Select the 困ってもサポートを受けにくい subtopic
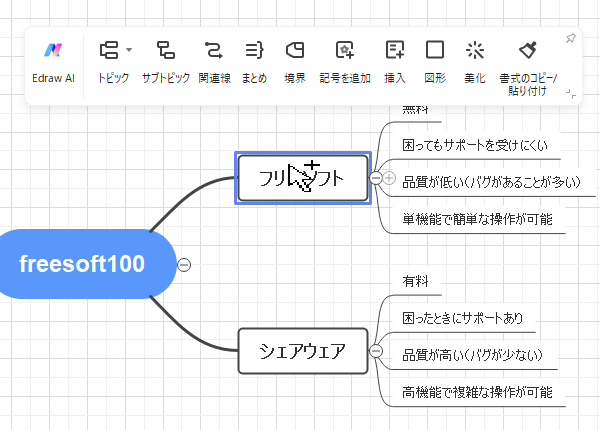The height and width of the screenshot is (430, 600). tap(475, 145)
